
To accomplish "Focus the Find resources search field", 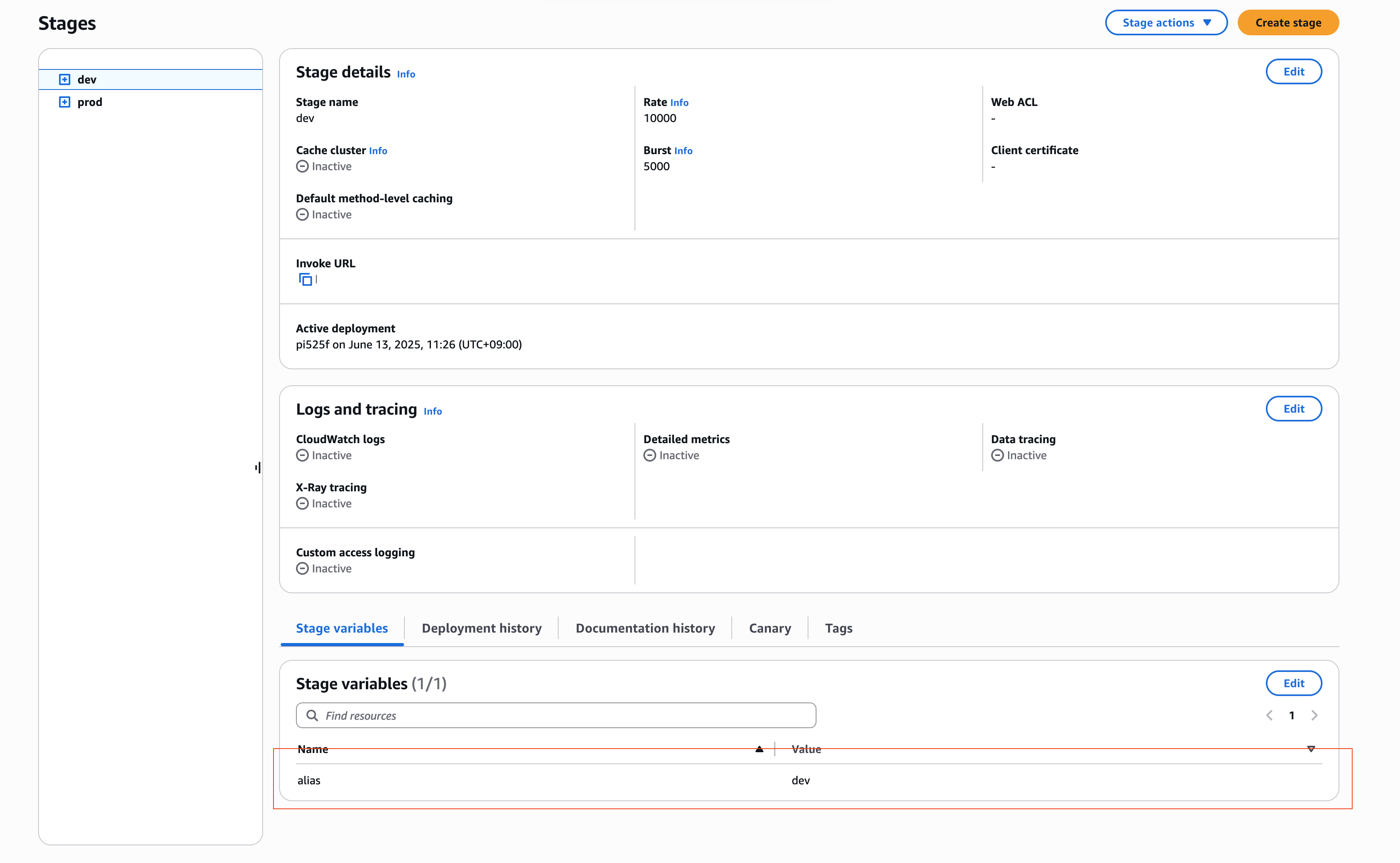I will (565, 715).
